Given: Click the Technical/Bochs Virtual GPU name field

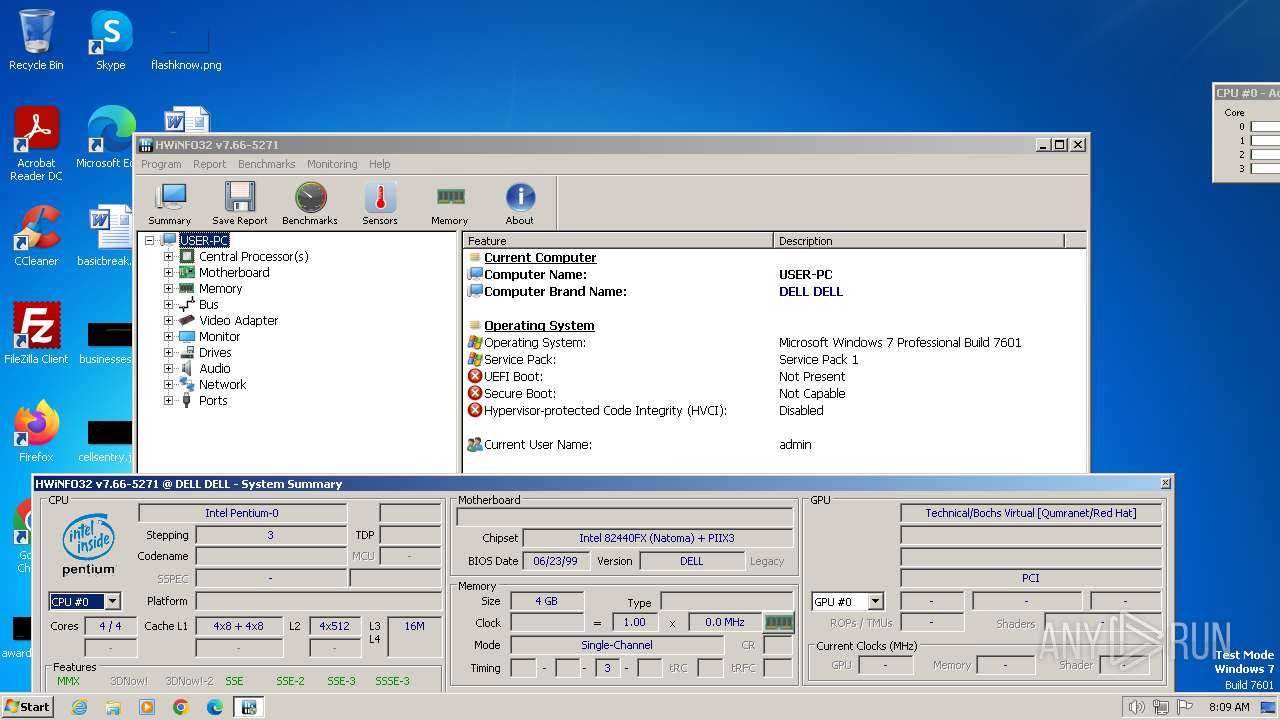Looking at the screenshot, I should [x=1031, y=513].
